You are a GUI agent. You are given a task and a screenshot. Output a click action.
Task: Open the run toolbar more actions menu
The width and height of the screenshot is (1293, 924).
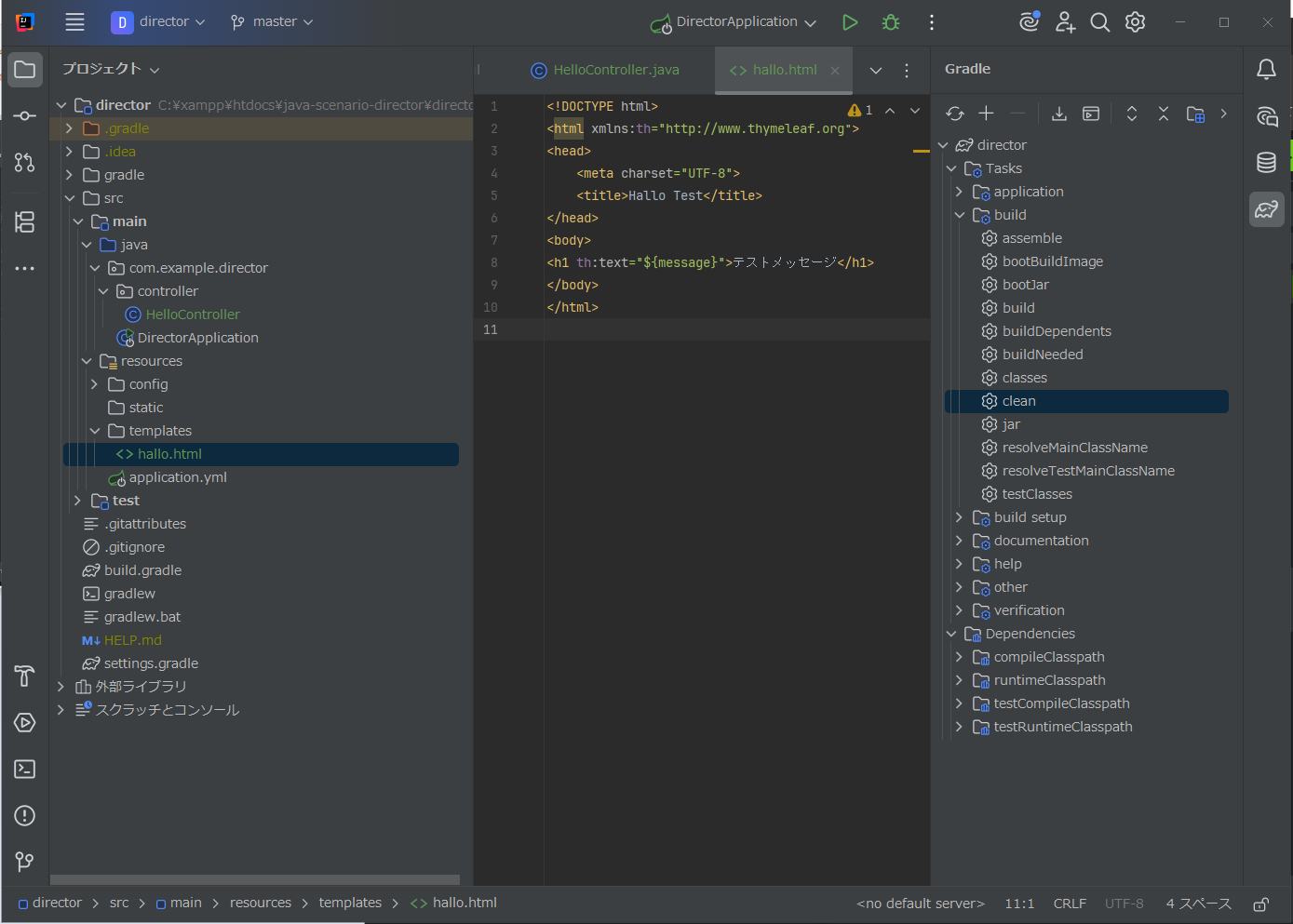point(932,22)
